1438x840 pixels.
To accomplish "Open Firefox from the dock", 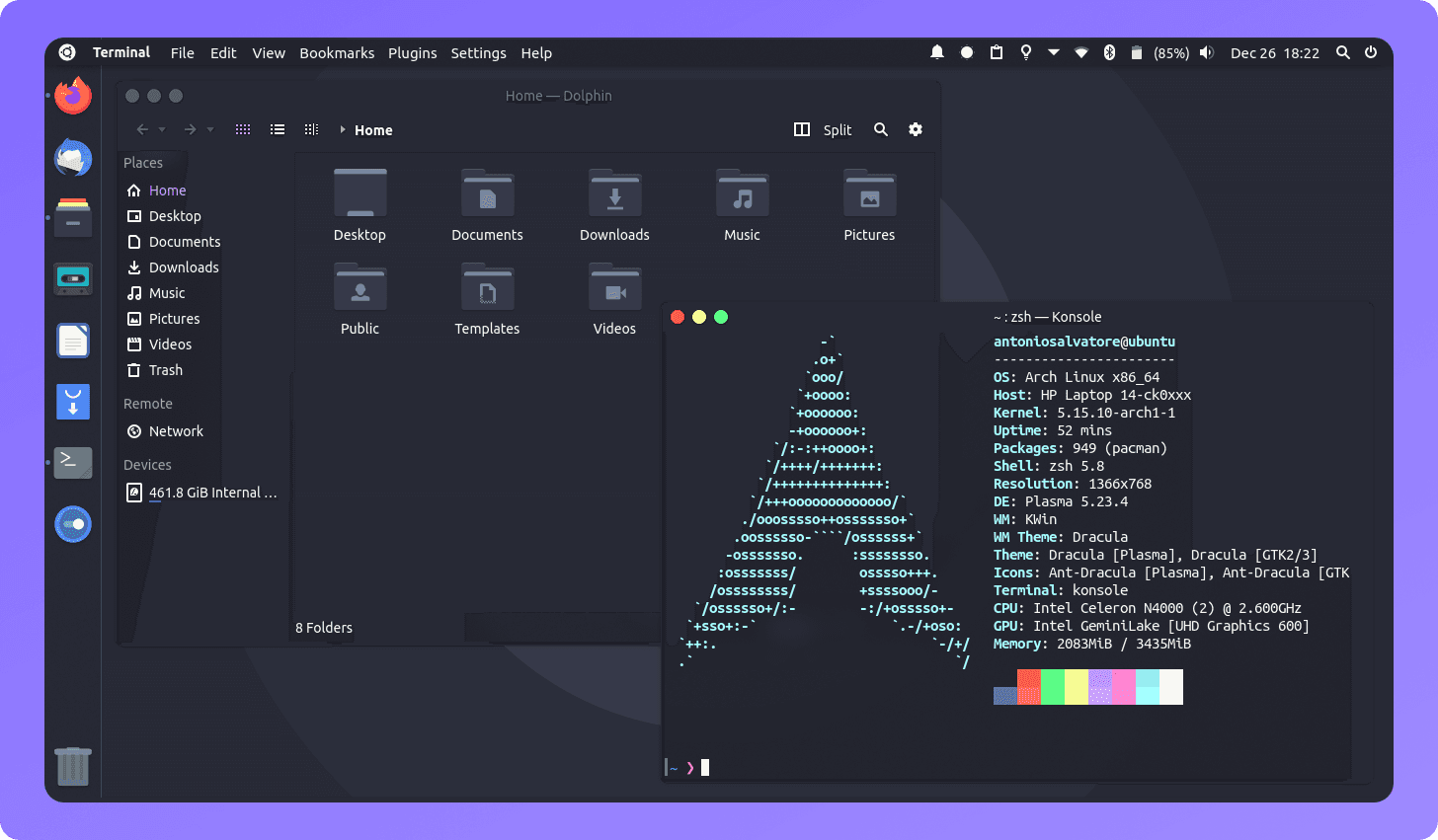I will click(73, 96).
